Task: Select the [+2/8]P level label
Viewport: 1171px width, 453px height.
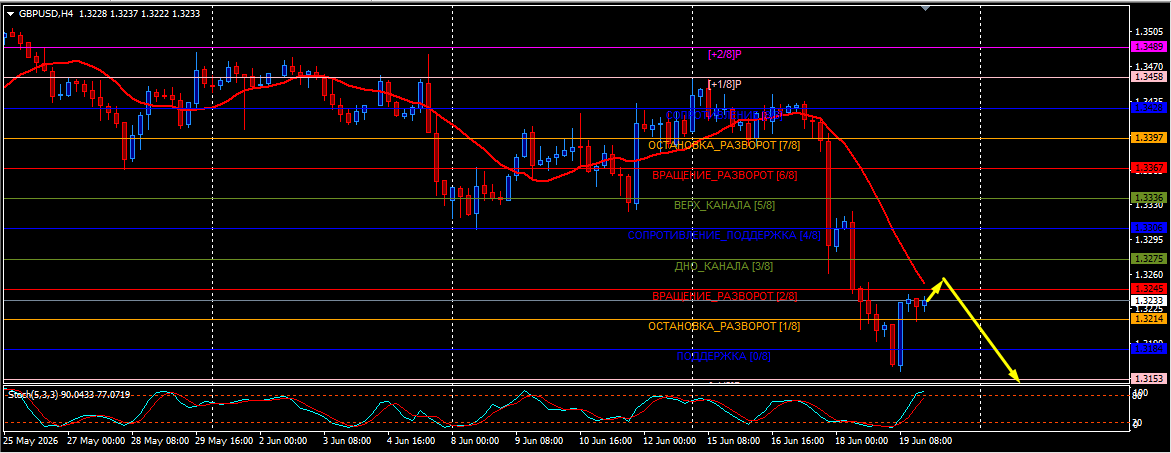Action: click(x=724, y=54)
